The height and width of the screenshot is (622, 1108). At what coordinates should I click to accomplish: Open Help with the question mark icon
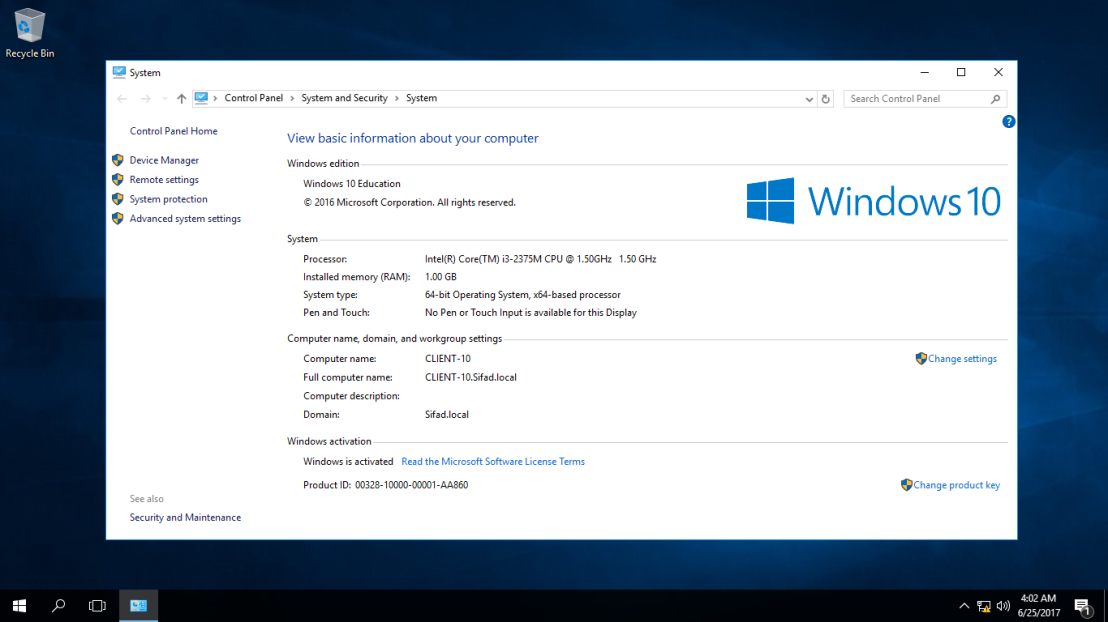pyautogui.click(x=1008, y=122)
